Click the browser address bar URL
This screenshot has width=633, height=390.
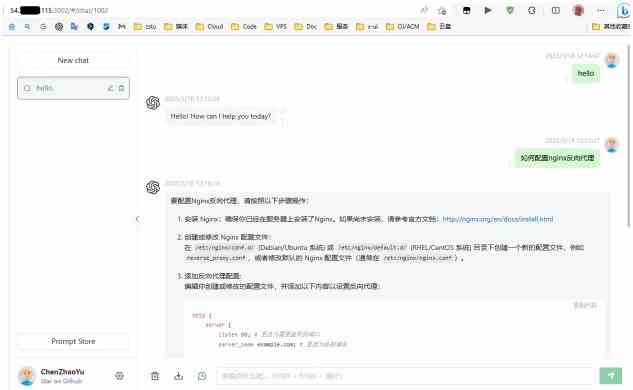pyautogui.click(x=59, y=10)
